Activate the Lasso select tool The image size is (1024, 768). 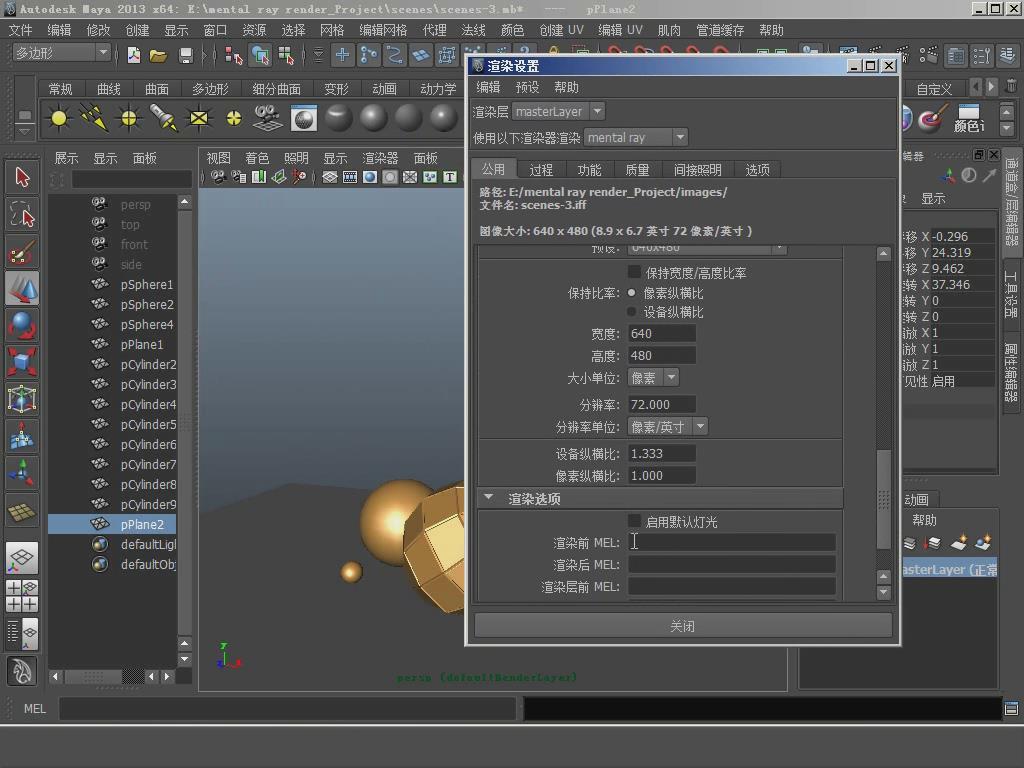pos(22,214)
